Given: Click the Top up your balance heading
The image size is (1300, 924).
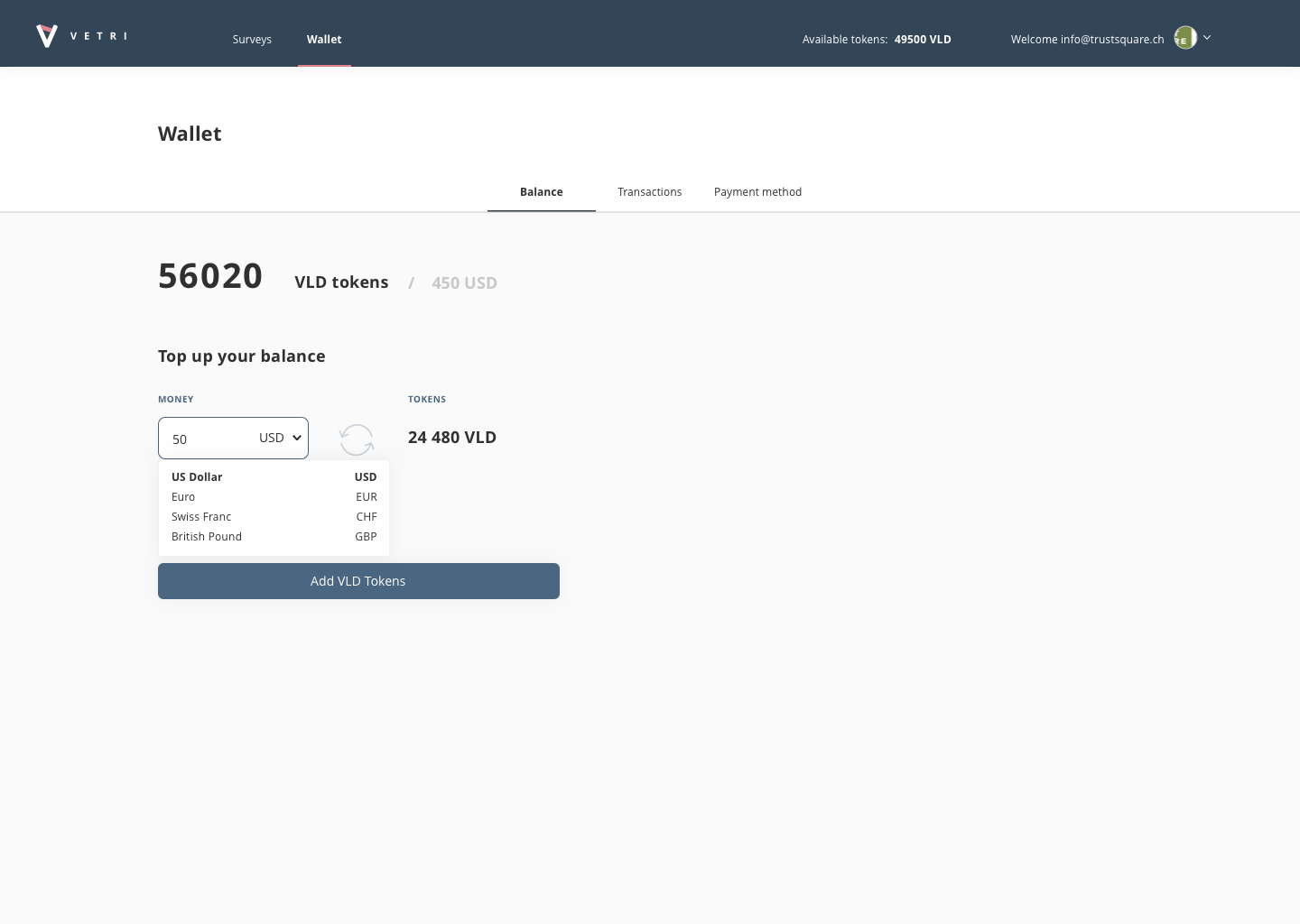Looking at the screenshot, I should [242, 356].
